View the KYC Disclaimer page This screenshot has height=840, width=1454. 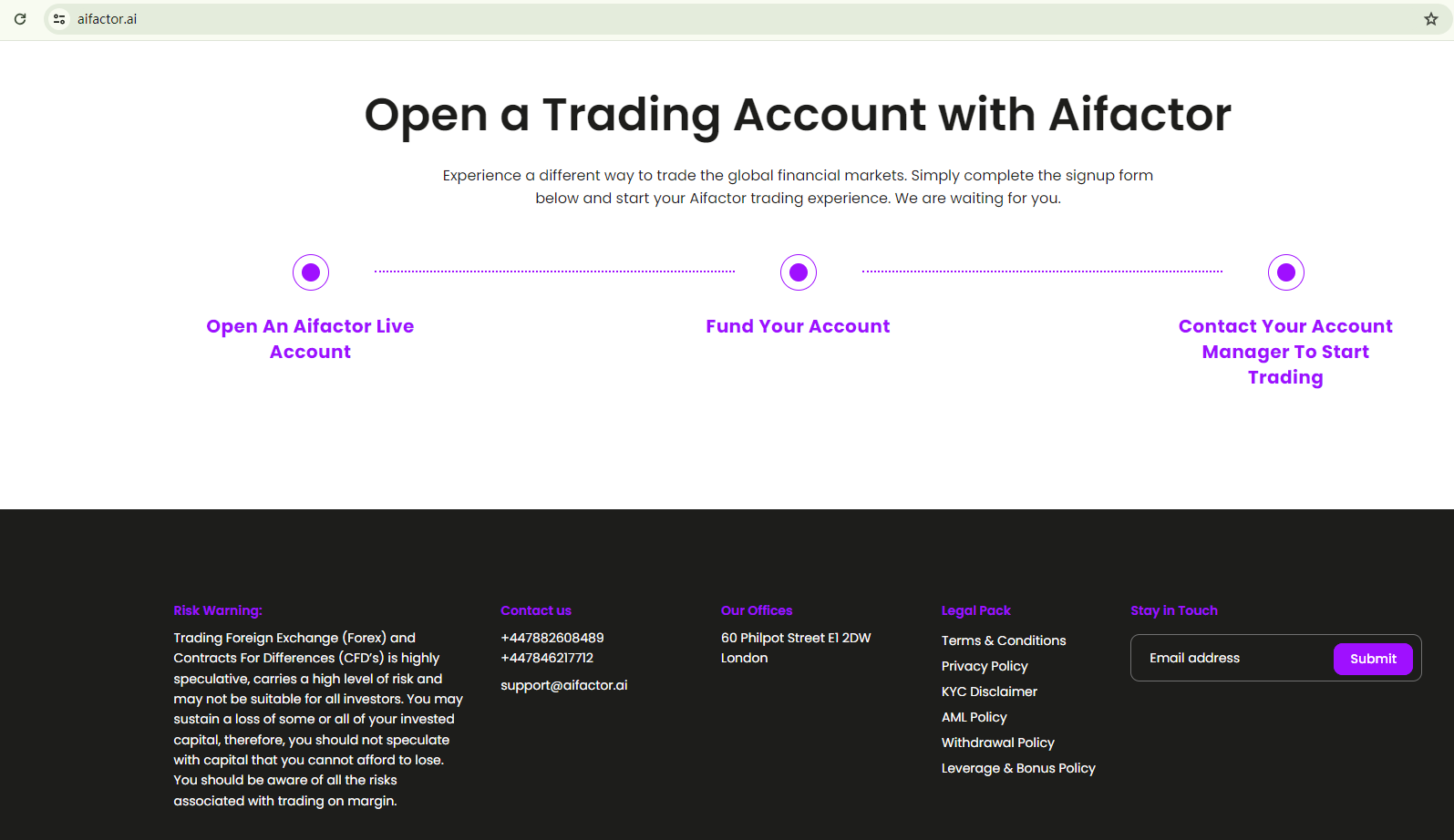pos(989,691)
